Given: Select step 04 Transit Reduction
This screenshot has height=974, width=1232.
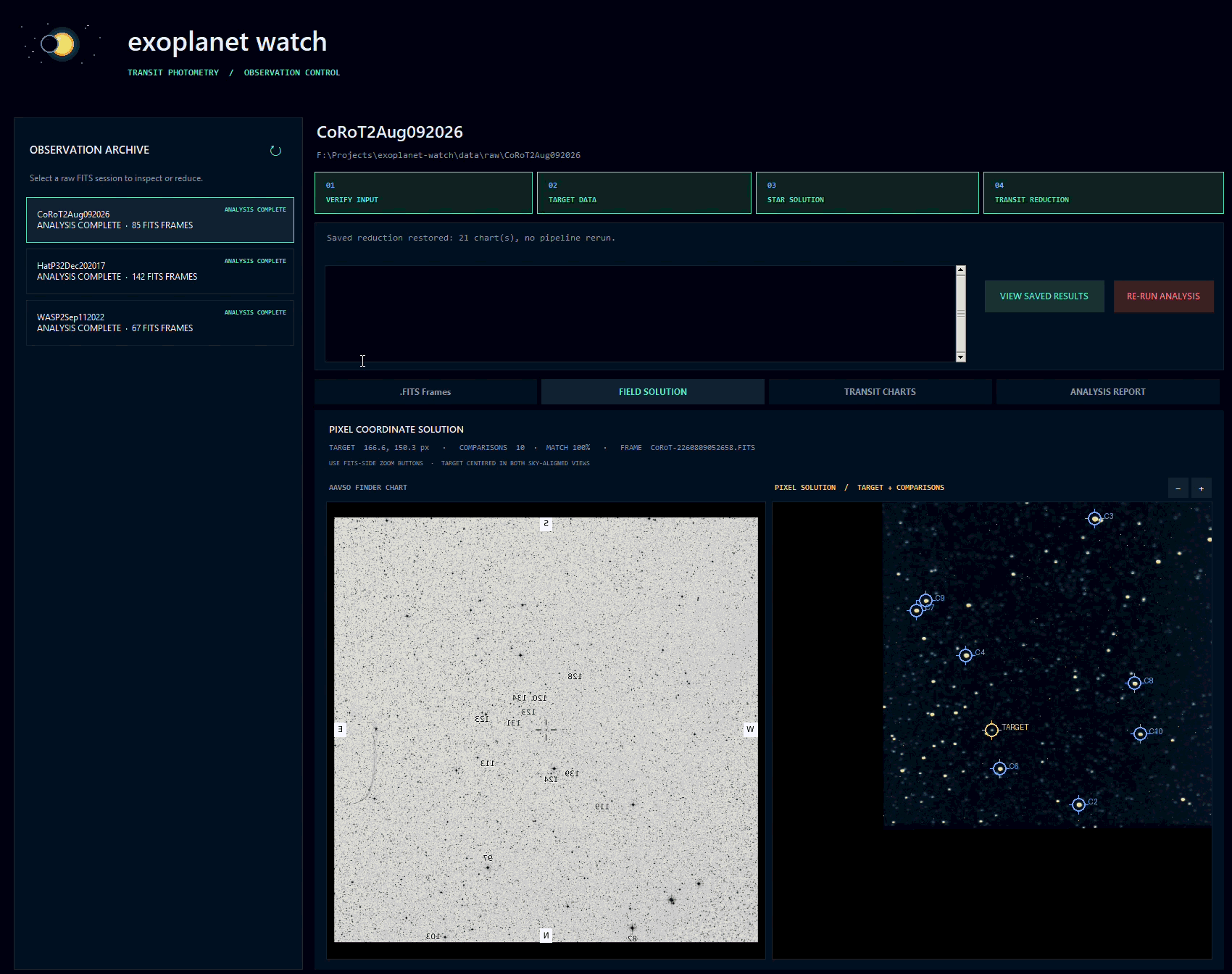Looking at the screenshot, I should coord(1104,193).
